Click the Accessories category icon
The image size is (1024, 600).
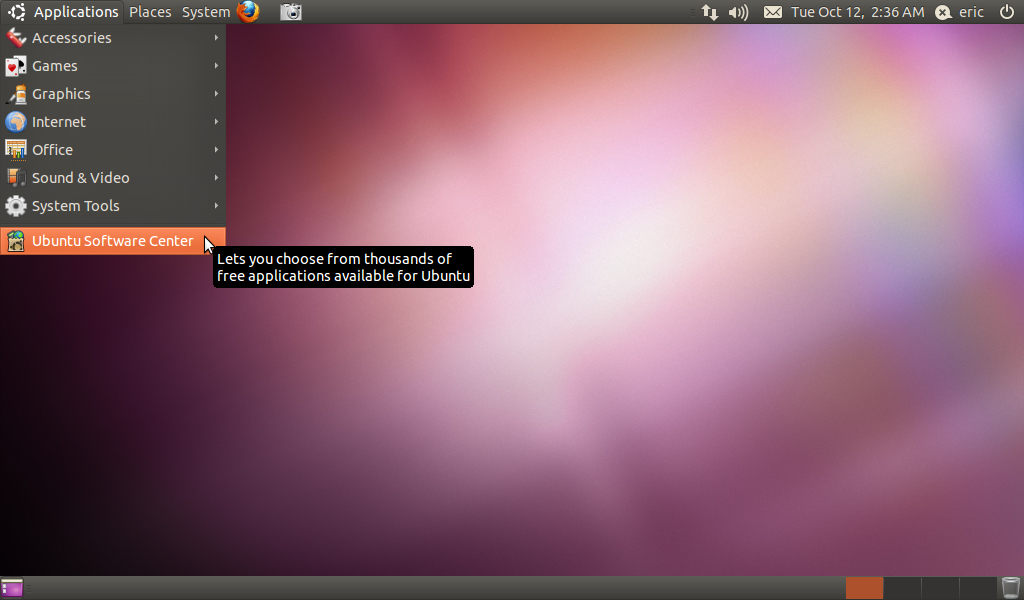(16, 38)
